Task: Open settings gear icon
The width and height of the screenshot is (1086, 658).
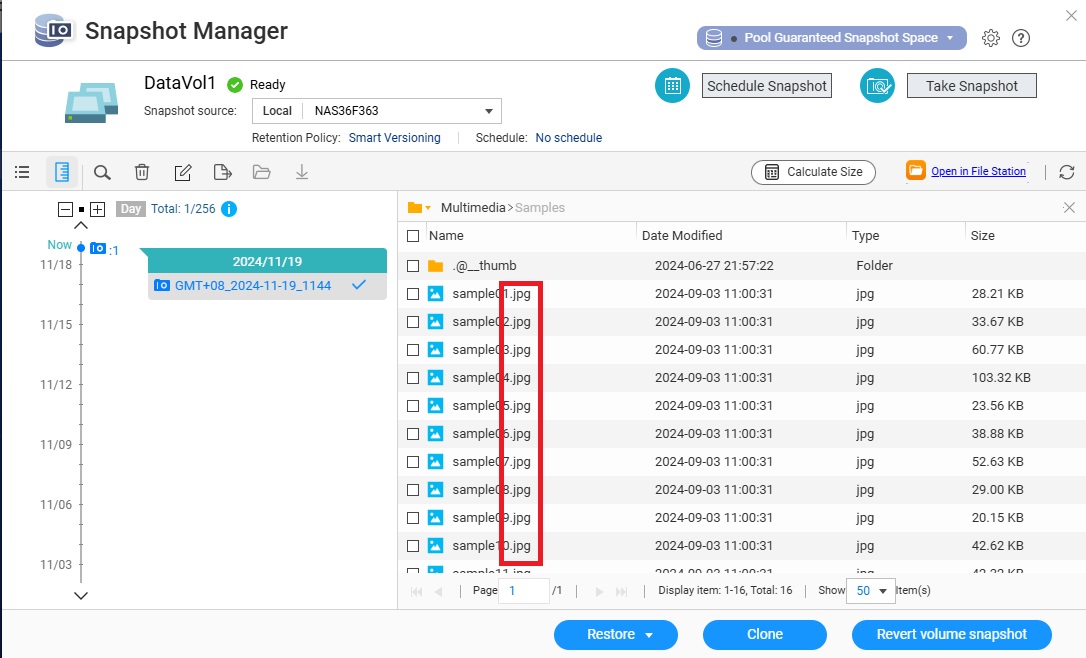Action: (x=991, y=38)
